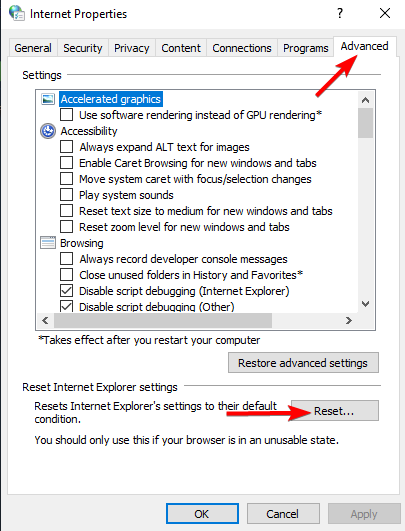This screenshot has height=531, width=405.
Task: Click the Browsing category icon
Action: click(48, 243)
